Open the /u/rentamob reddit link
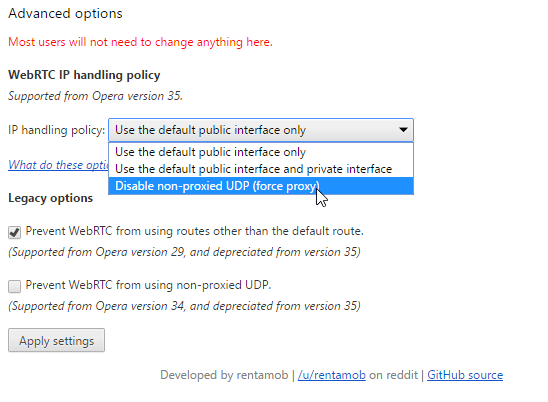This screenshot has height=402, width=548. coord(332,375)
